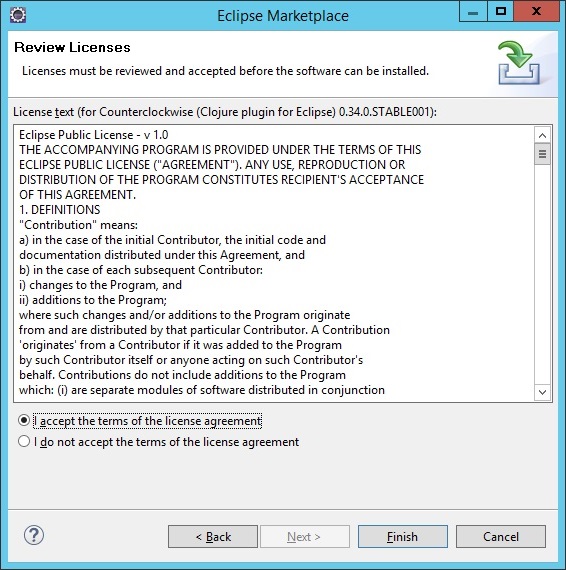This screenshot has height=570, width=566.
Task: Click the 'Review Licenses' heading
Action: (72, 47)
